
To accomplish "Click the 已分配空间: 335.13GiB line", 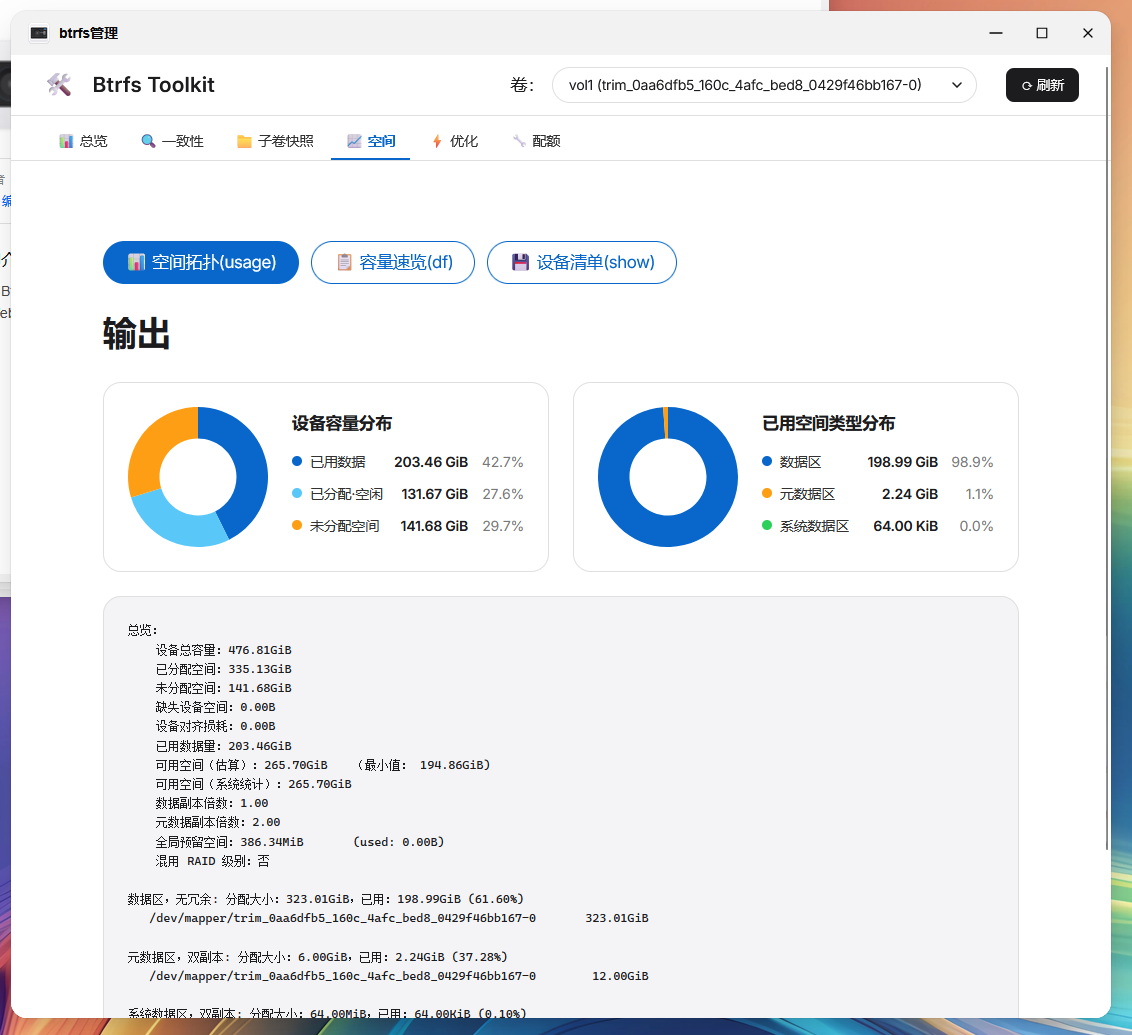I will coord(224,669).
